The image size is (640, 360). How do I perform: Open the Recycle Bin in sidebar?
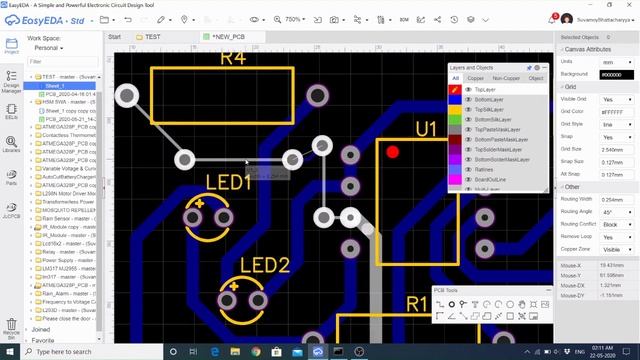(x=11, y=329)
